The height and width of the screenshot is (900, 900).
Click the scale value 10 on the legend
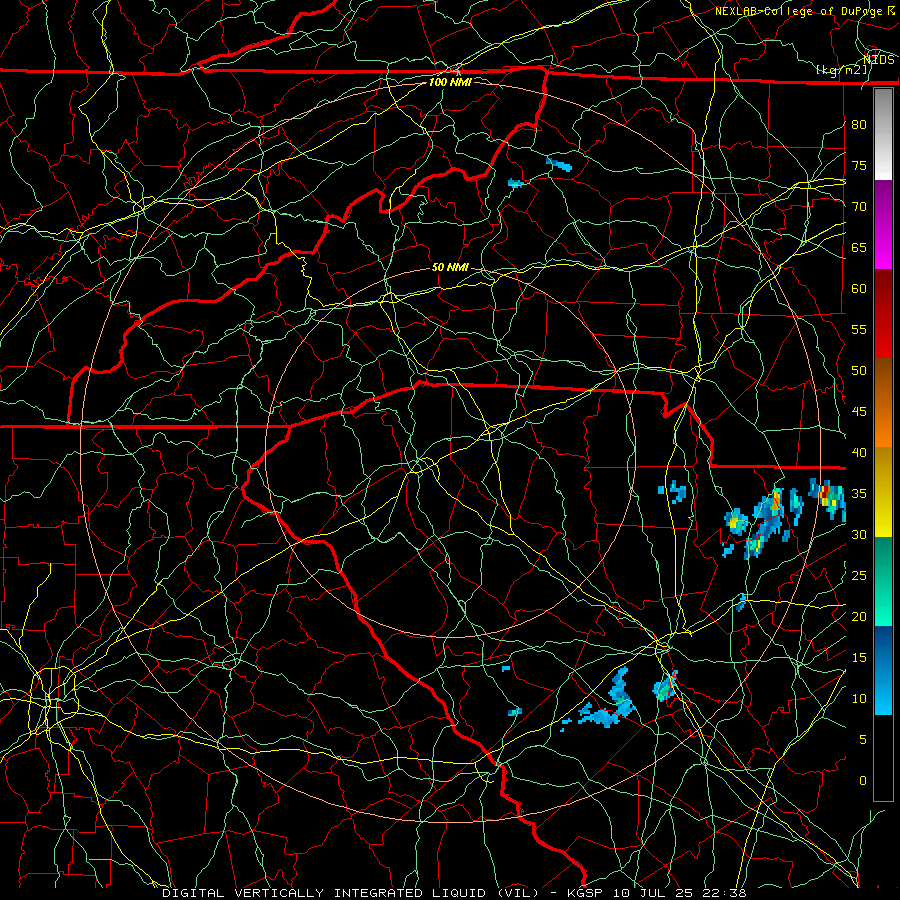[859, 699]
